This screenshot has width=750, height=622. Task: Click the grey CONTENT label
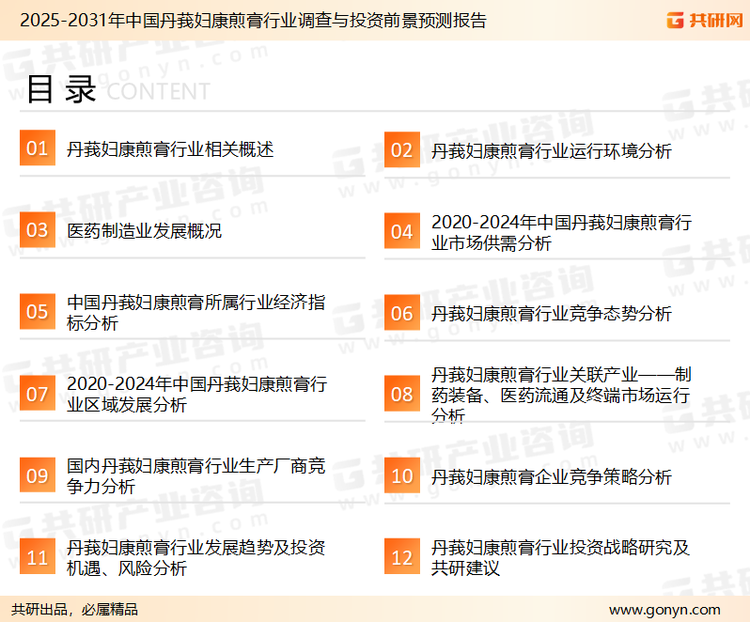click(x=158, y=91)
